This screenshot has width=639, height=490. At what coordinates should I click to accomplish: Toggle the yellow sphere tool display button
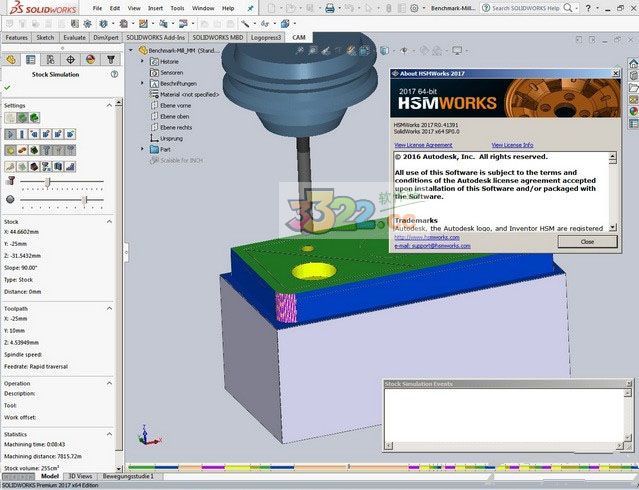click(x=10, y=150)
